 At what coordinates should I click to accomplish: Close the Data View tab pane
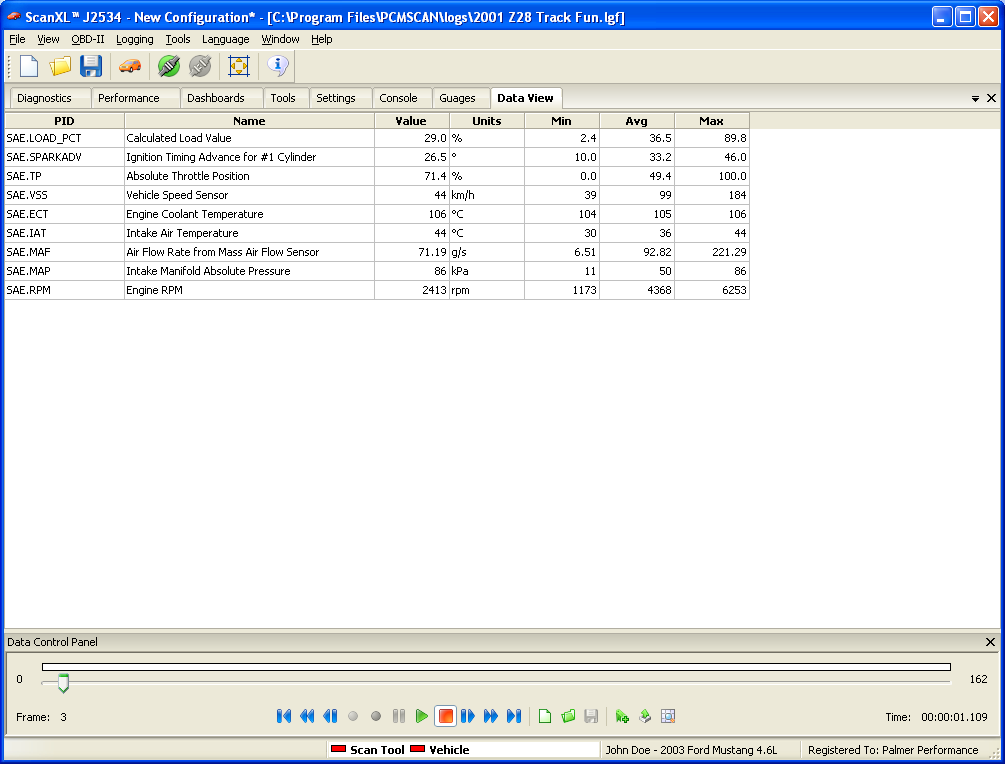(x=992, y=98)
